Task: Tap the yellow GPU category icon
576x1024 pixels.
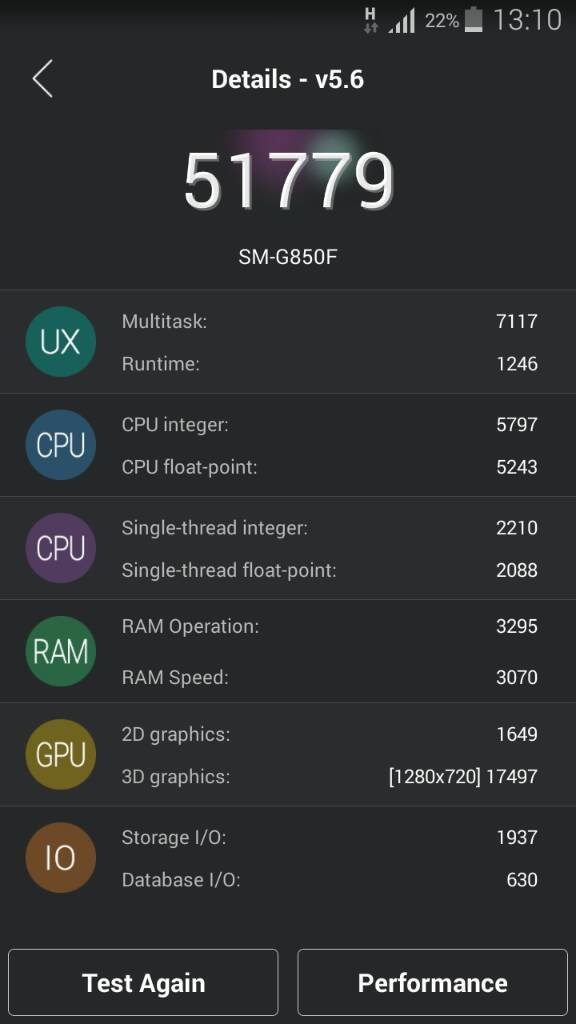Action: pyautogui.click(x=61, y=754)
